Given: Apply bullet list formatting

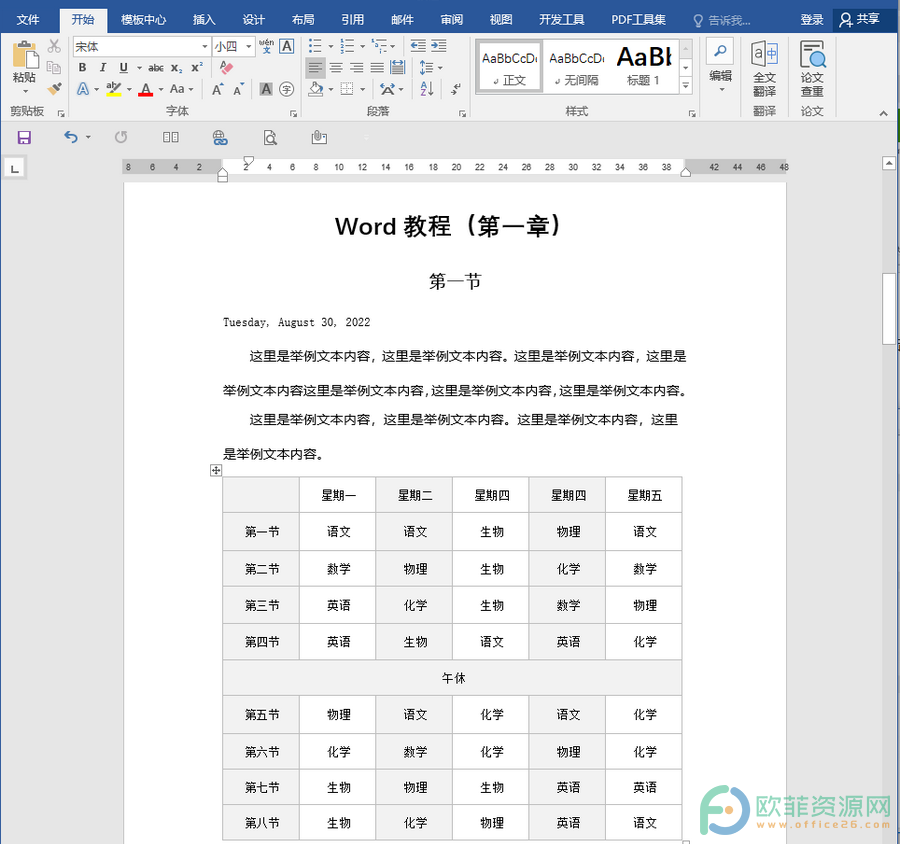Looking at the screenshot, I should [x=315, y=46].
